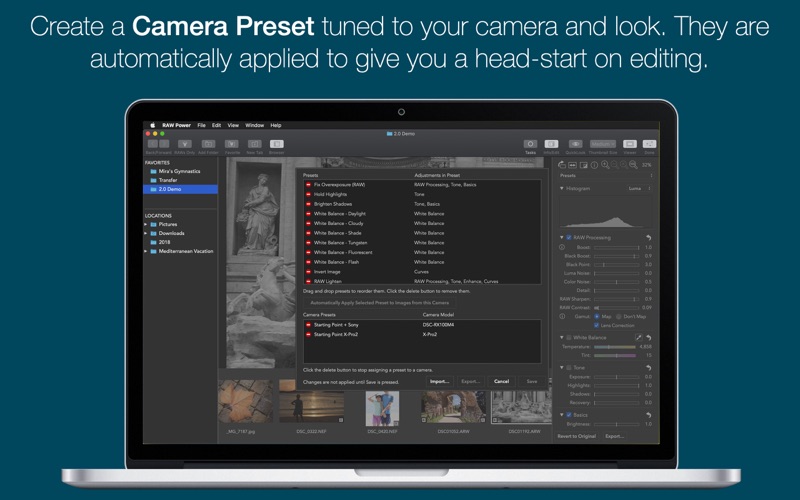Image resolution: width=800 pixels, height=500 pixels.
Task: Click the Import... button
Action: click(439, 381)
